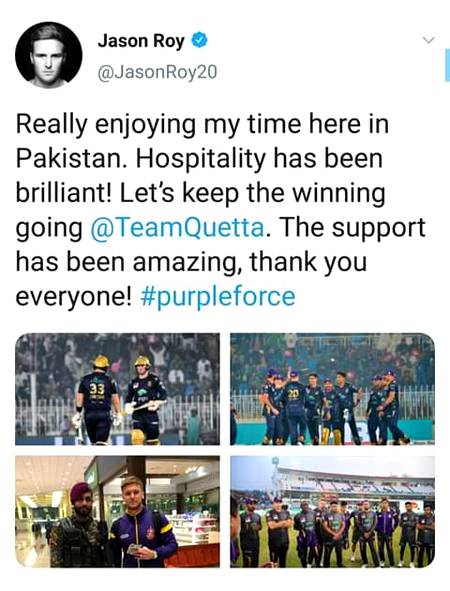The height and width of the screenshot is (591, 450).
Task: Click the player in purple jacket
Action: coord(141,522)
